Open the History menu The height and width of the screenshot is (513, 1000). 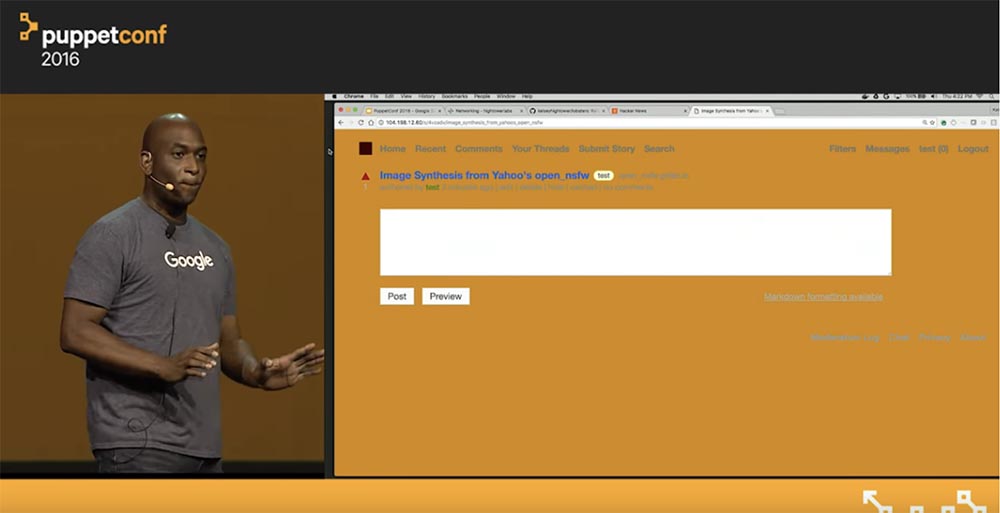(x=427, y=96)
